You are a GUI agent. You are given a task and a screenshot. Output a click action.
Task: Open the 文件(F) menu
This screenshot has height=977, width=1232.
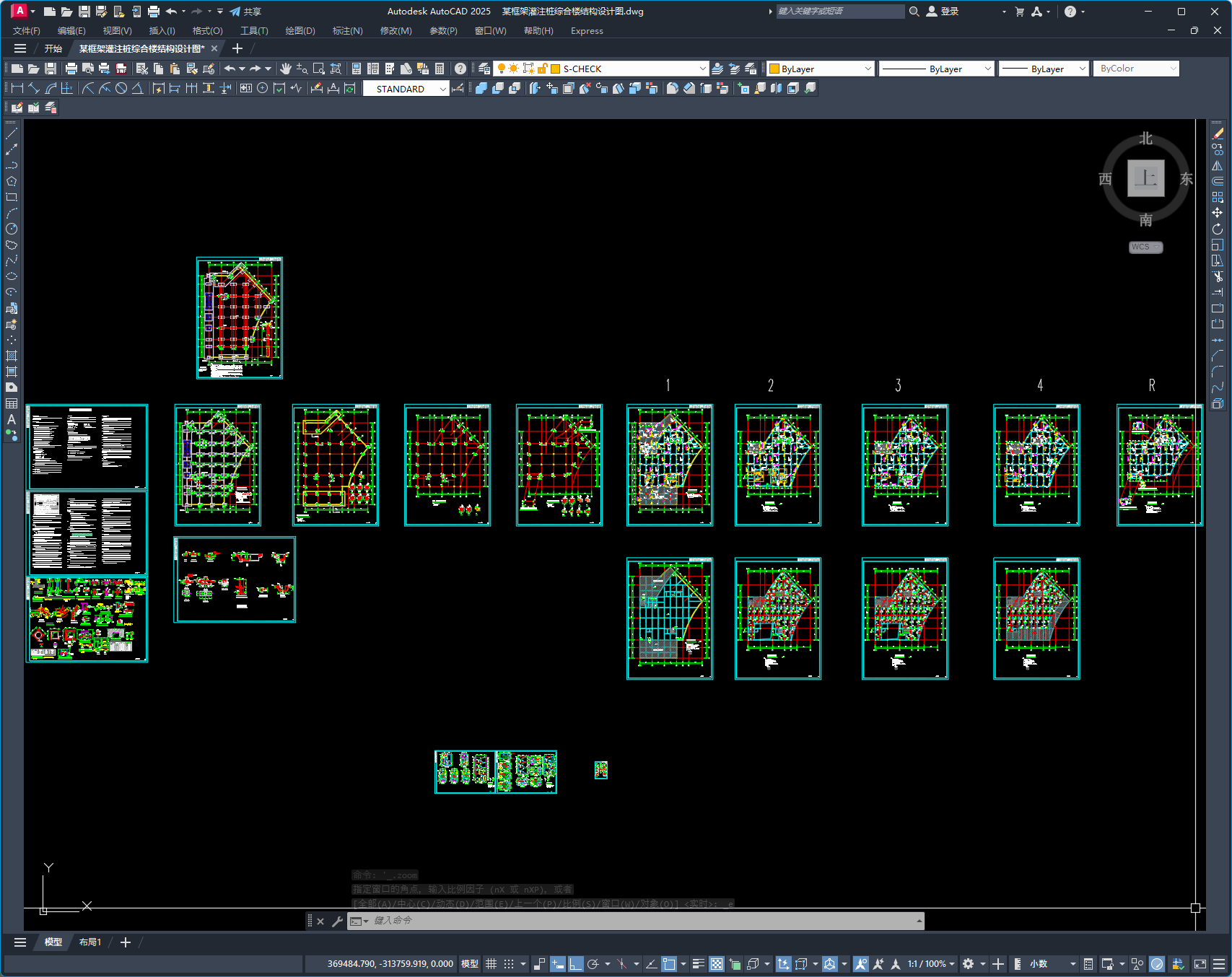(x=27, y=31)
